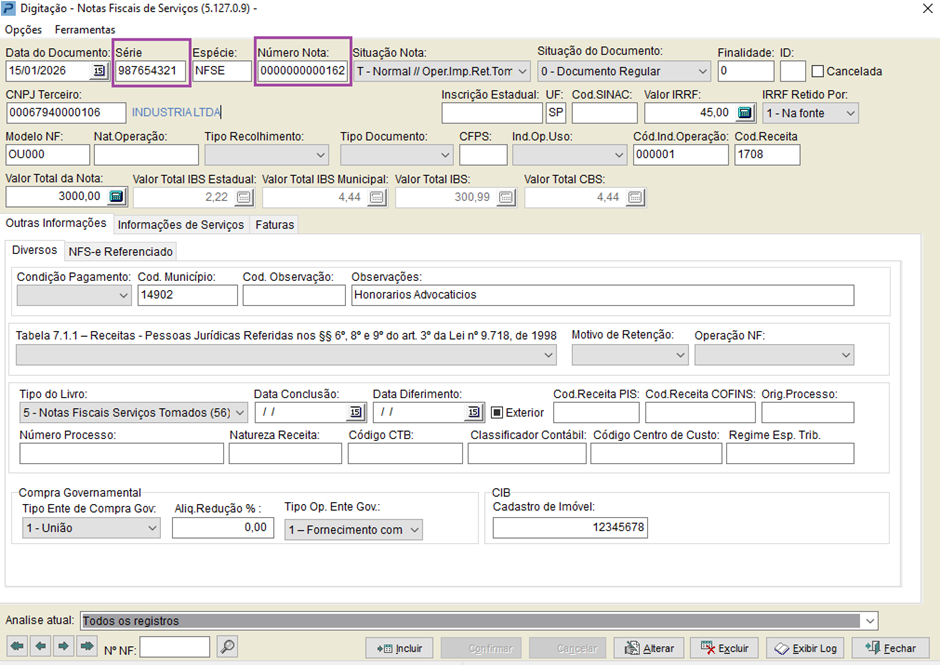Go to next record arrow
This screenshot has height=665, width=940.
tap(64, 646)
